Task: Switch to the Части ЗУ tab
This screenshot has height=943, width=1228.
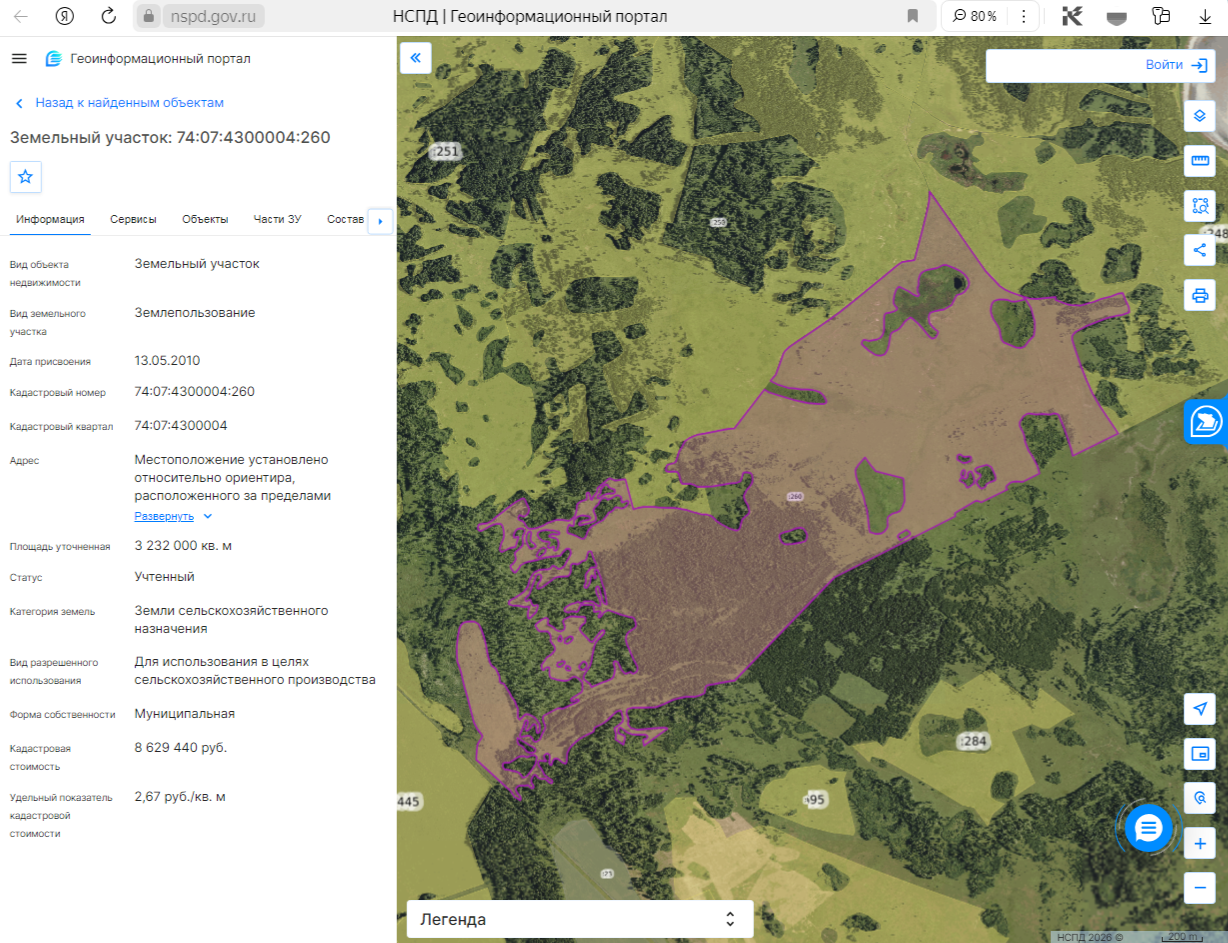Action: pyautogui.click(x=277, y=219)
